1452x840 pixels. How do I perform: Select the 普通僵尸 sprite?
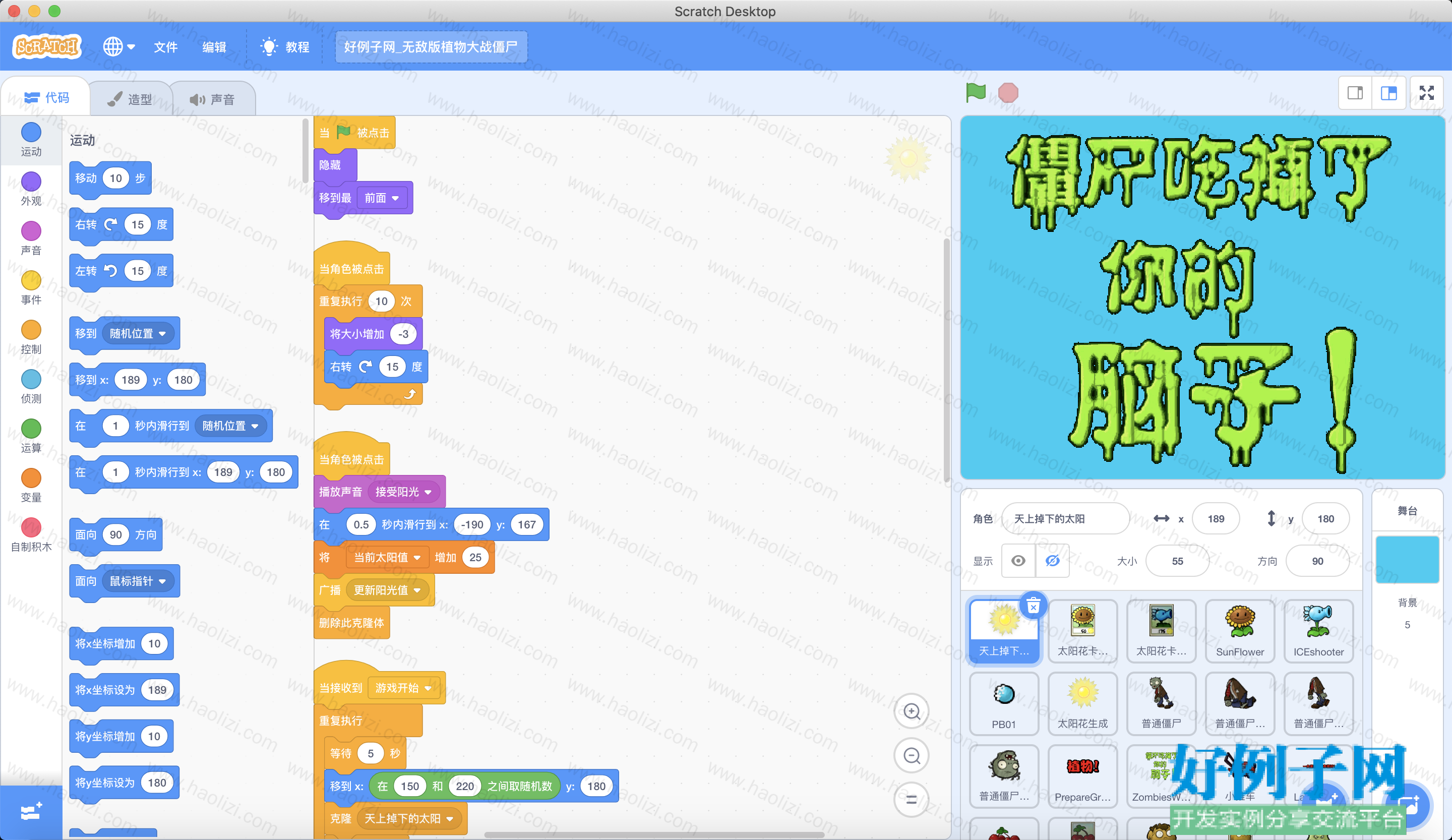coord(1161,703)
